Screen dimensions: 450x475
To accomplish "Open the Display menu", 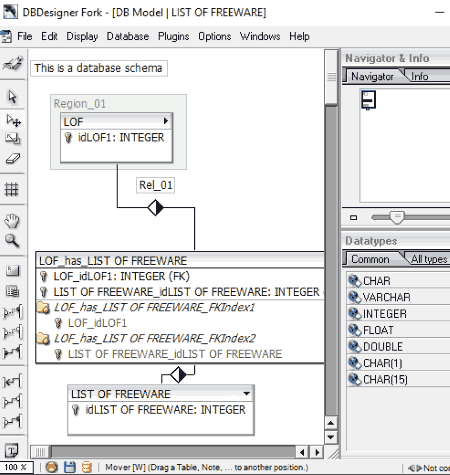I will [x=82, y=36].
